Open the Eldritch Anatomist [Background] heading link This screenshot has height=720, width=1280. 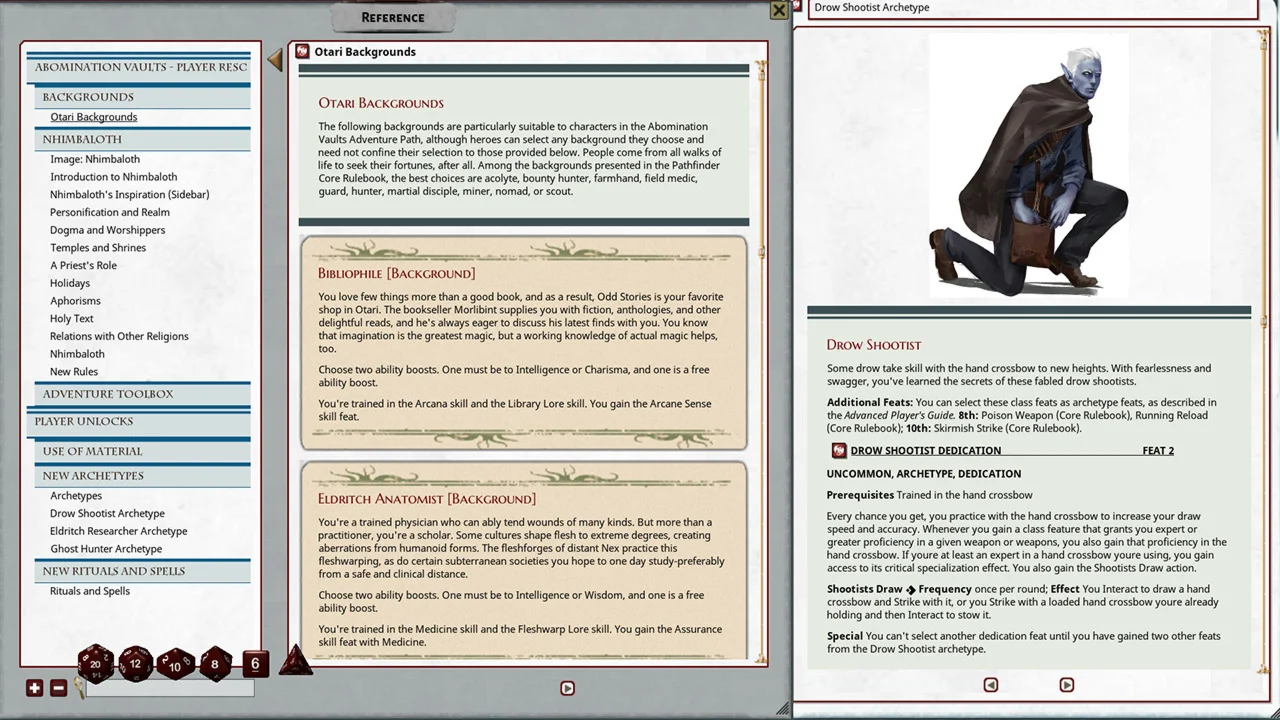pos(427,499)
